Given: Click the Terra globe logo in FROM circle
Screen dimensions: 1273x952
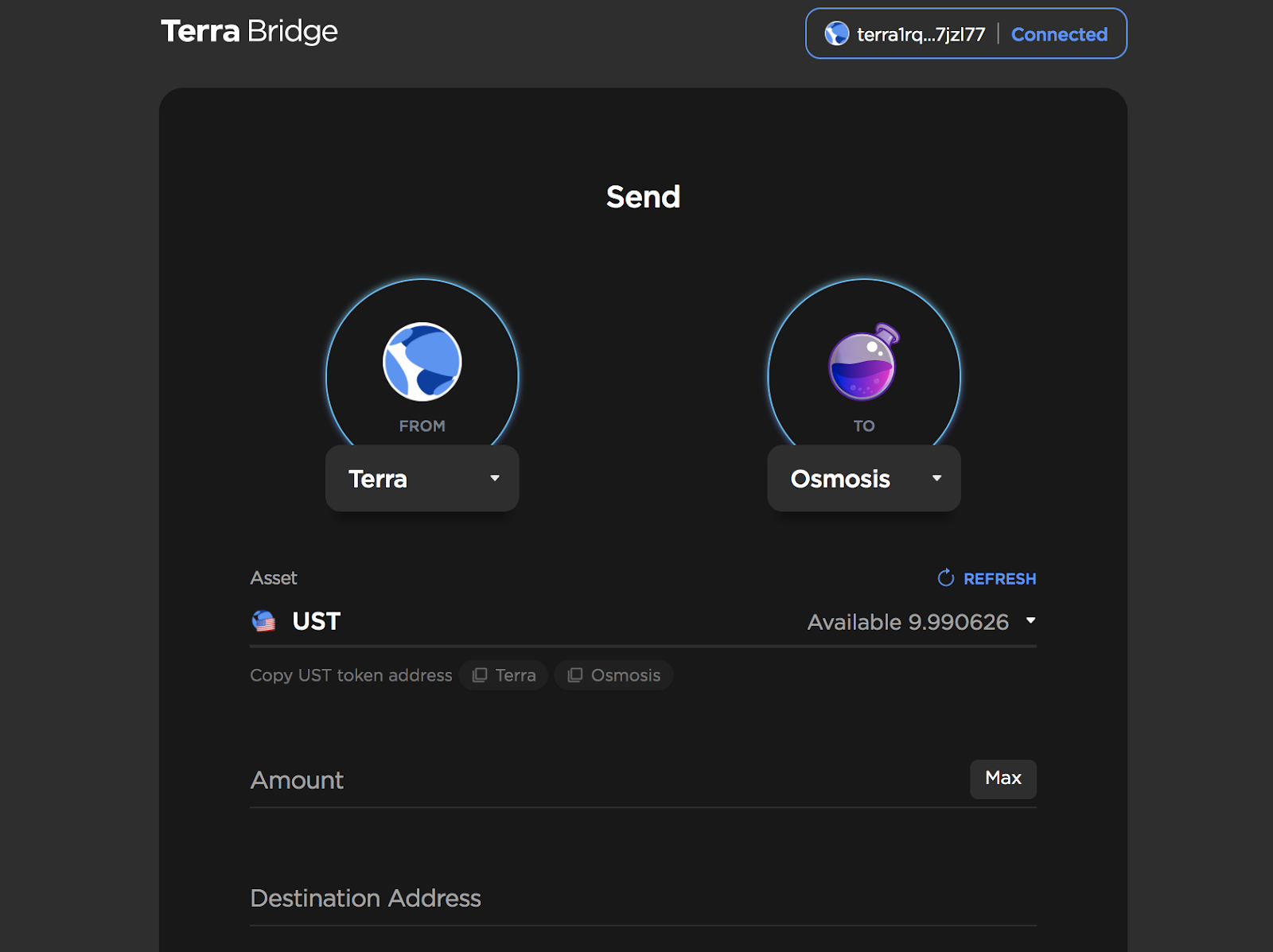Looking at the screenshot, I should point(422,362).
